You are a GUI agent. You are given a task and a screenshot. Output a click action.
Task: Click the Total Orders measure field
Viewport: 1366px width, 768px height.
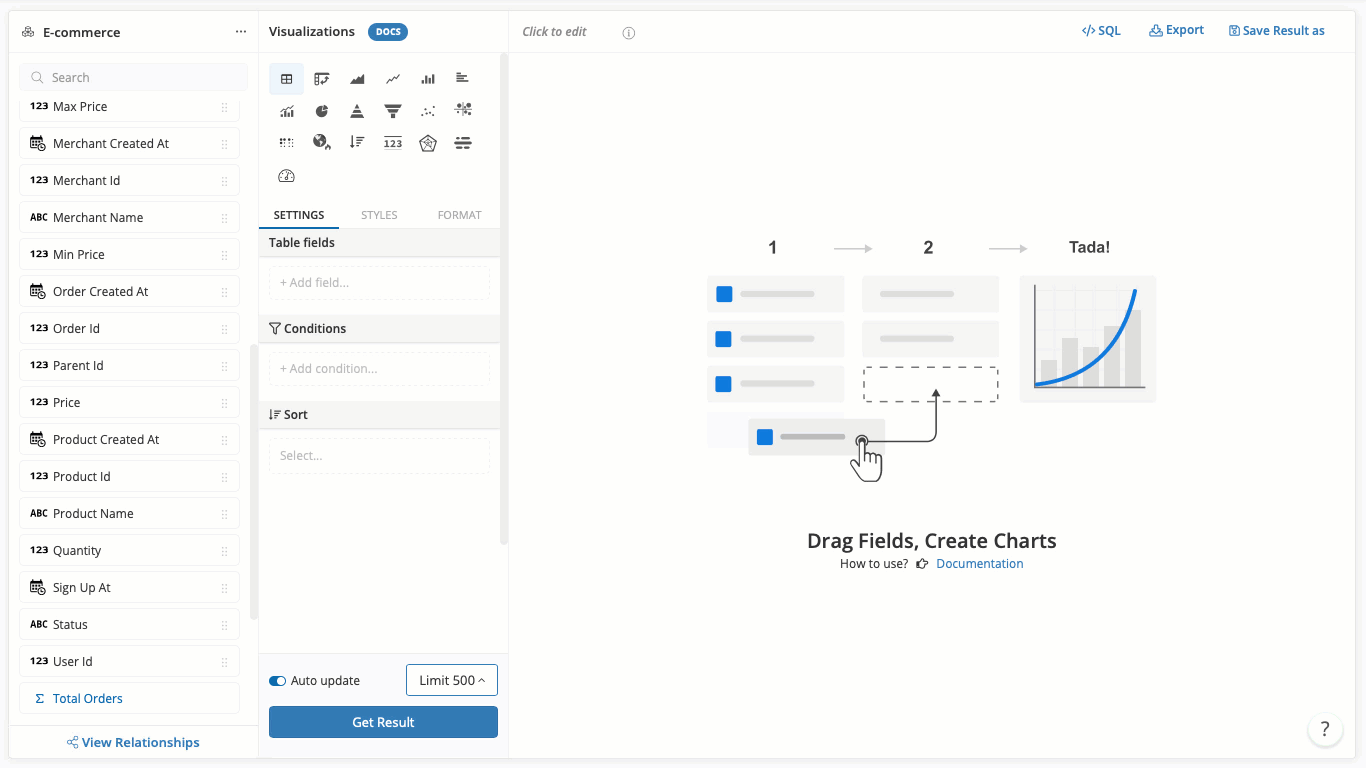(x=88, y=699)
